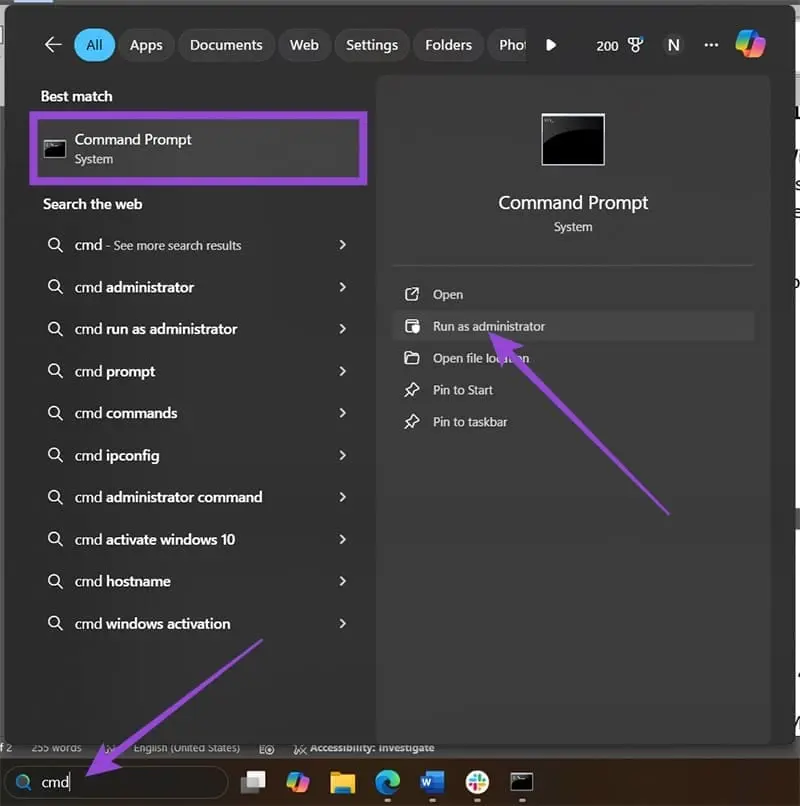Screen dimensions: 800x806
Task: Click the taskbar search box with 'cmd'
Action: tap(116, 782)
